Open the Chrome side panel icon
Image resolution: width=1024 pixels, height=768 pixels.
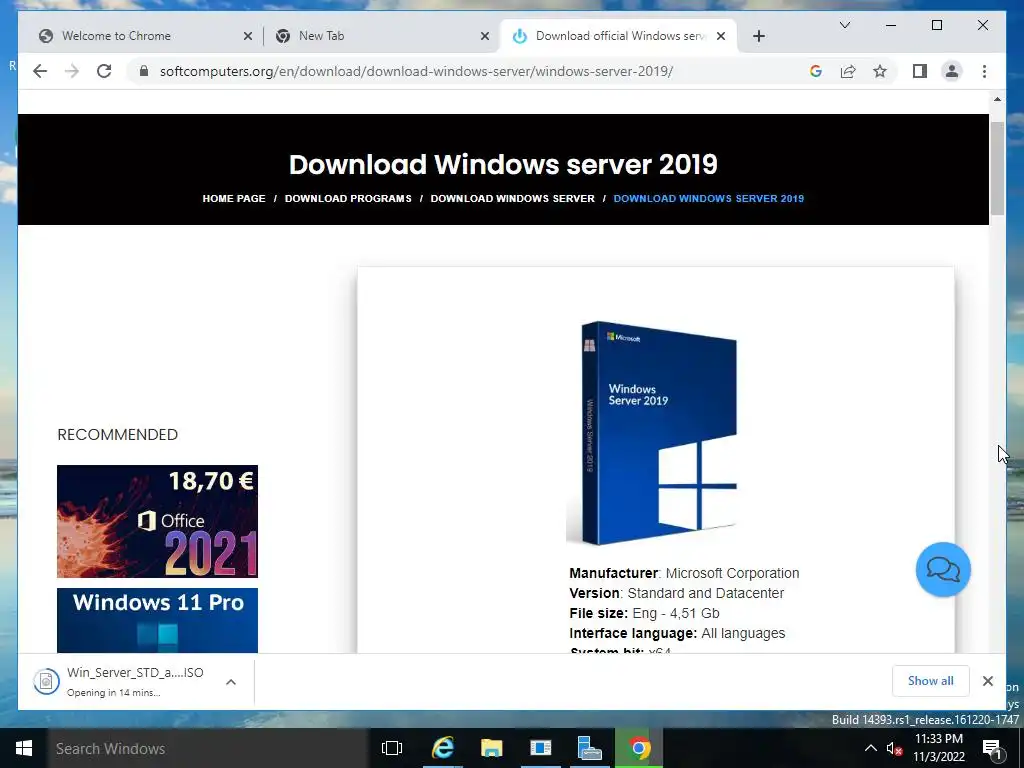[920, 71]
